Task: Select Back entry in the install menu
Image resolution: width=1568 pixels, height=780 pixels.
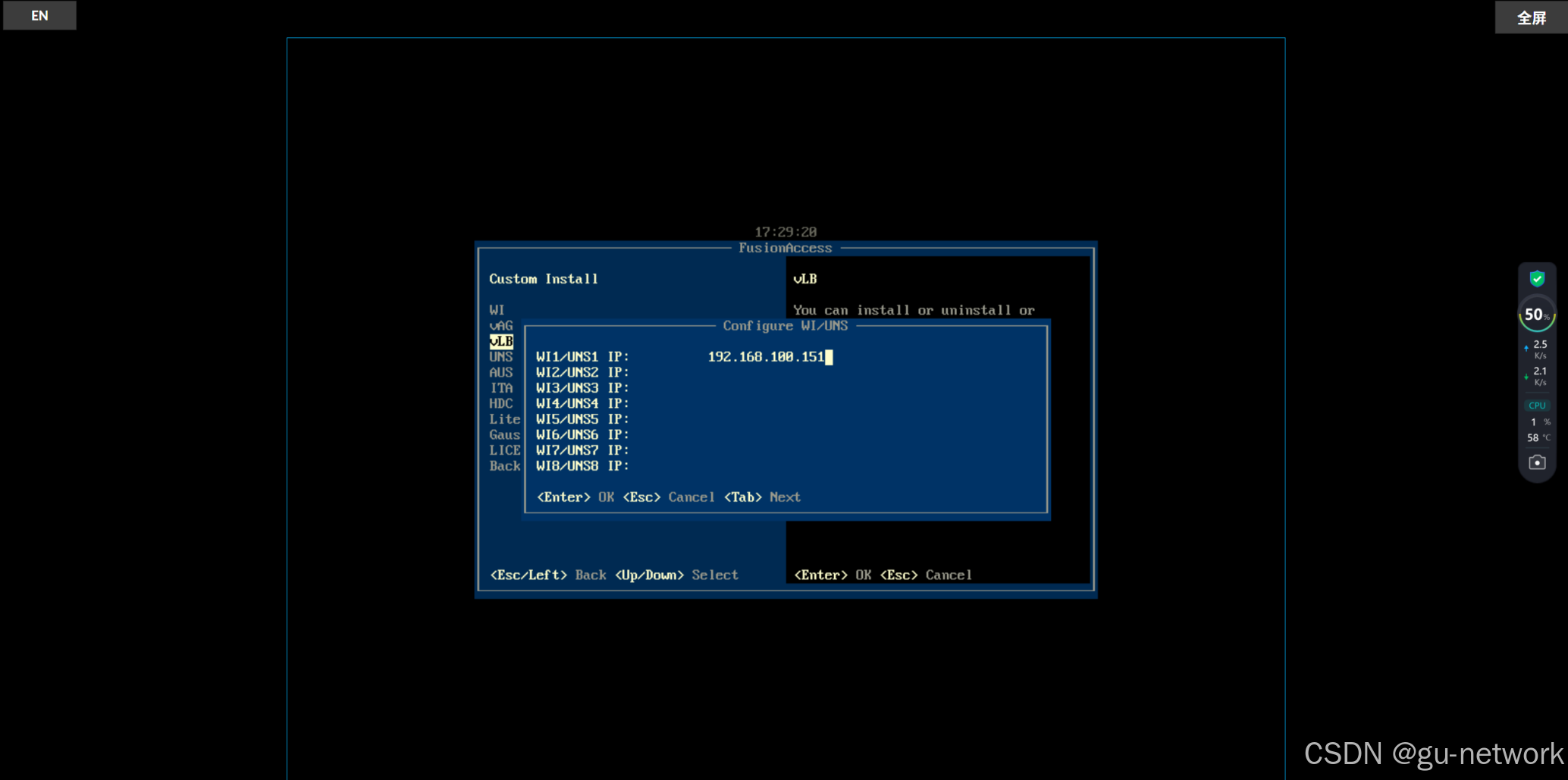Action: click(505, 465)
